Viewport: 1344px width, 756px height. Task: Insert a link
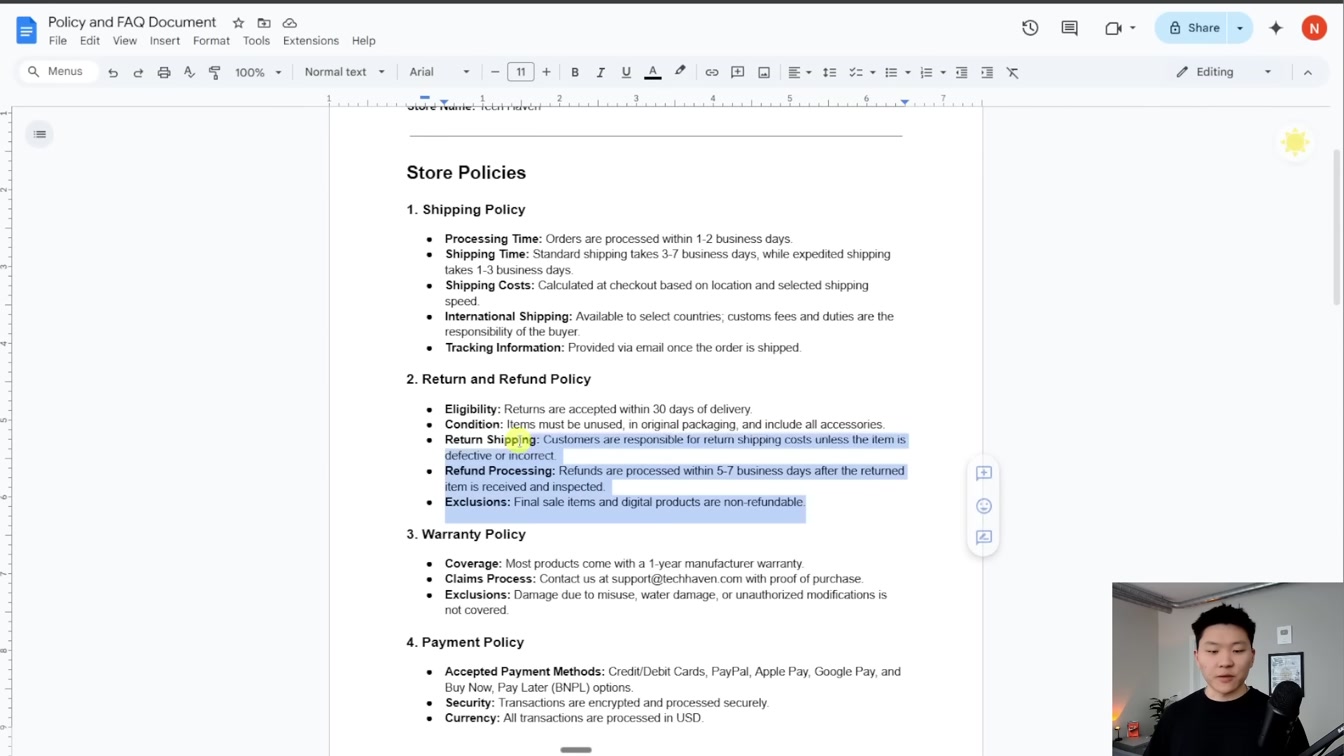tap(712, 72)
